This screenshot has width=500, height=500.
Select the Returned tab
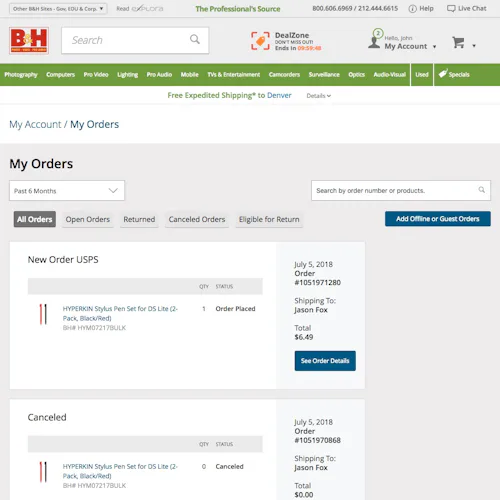click(x=139, y=219)
